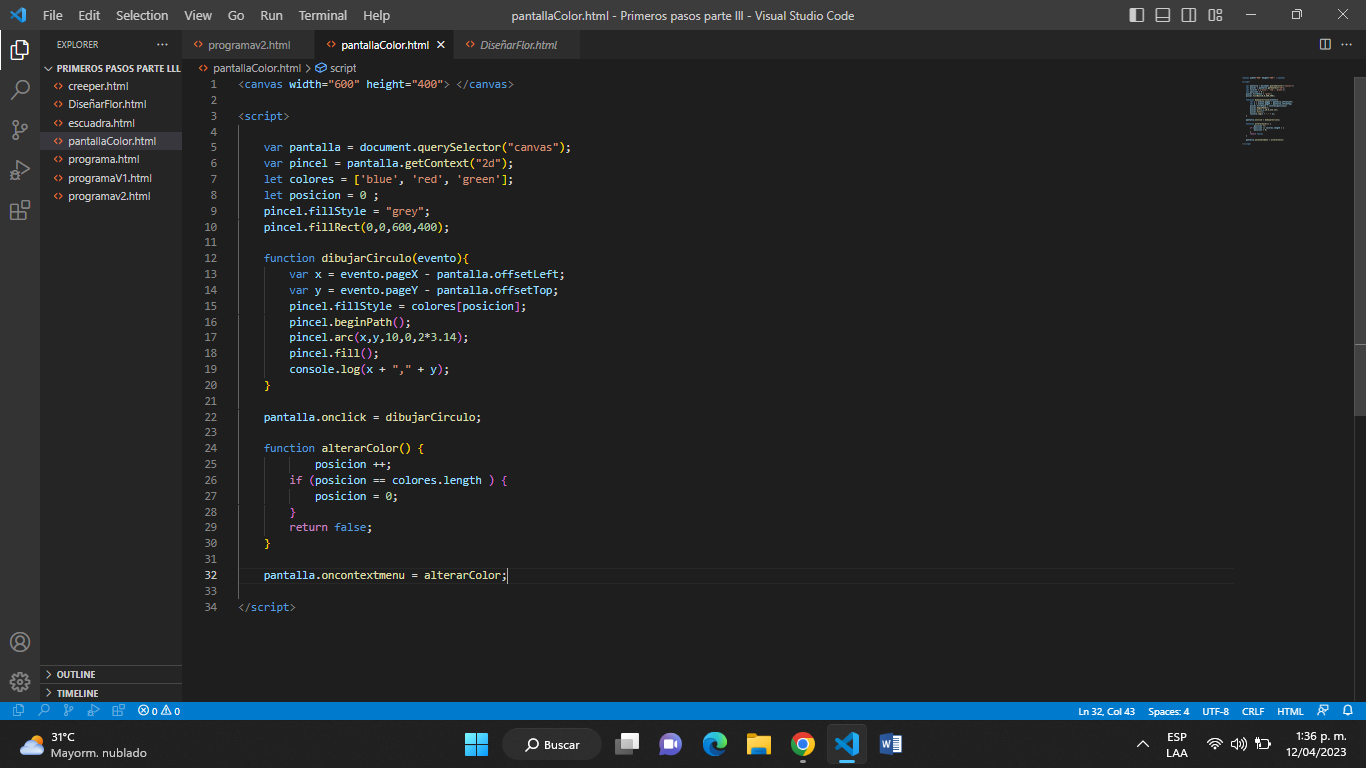This screenshot has height=768, width=1366.
Task: Open the Help menu
Action: tap(377, 15)
